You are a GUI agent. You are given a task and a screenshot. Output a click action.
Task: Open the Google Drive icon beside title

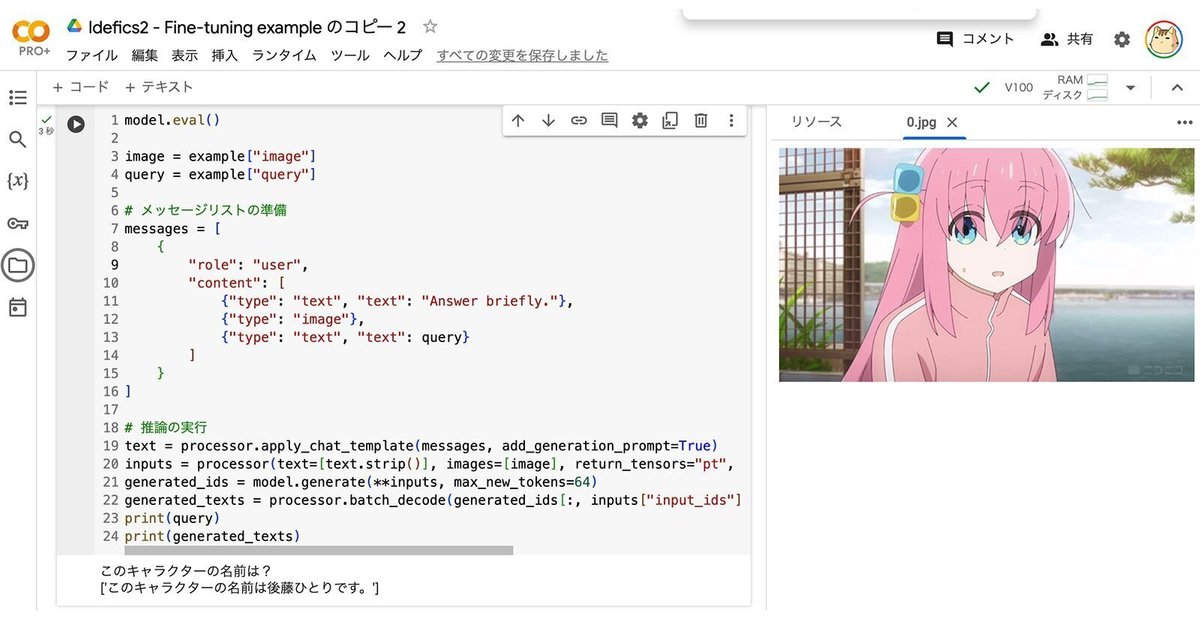coord(74,27)
